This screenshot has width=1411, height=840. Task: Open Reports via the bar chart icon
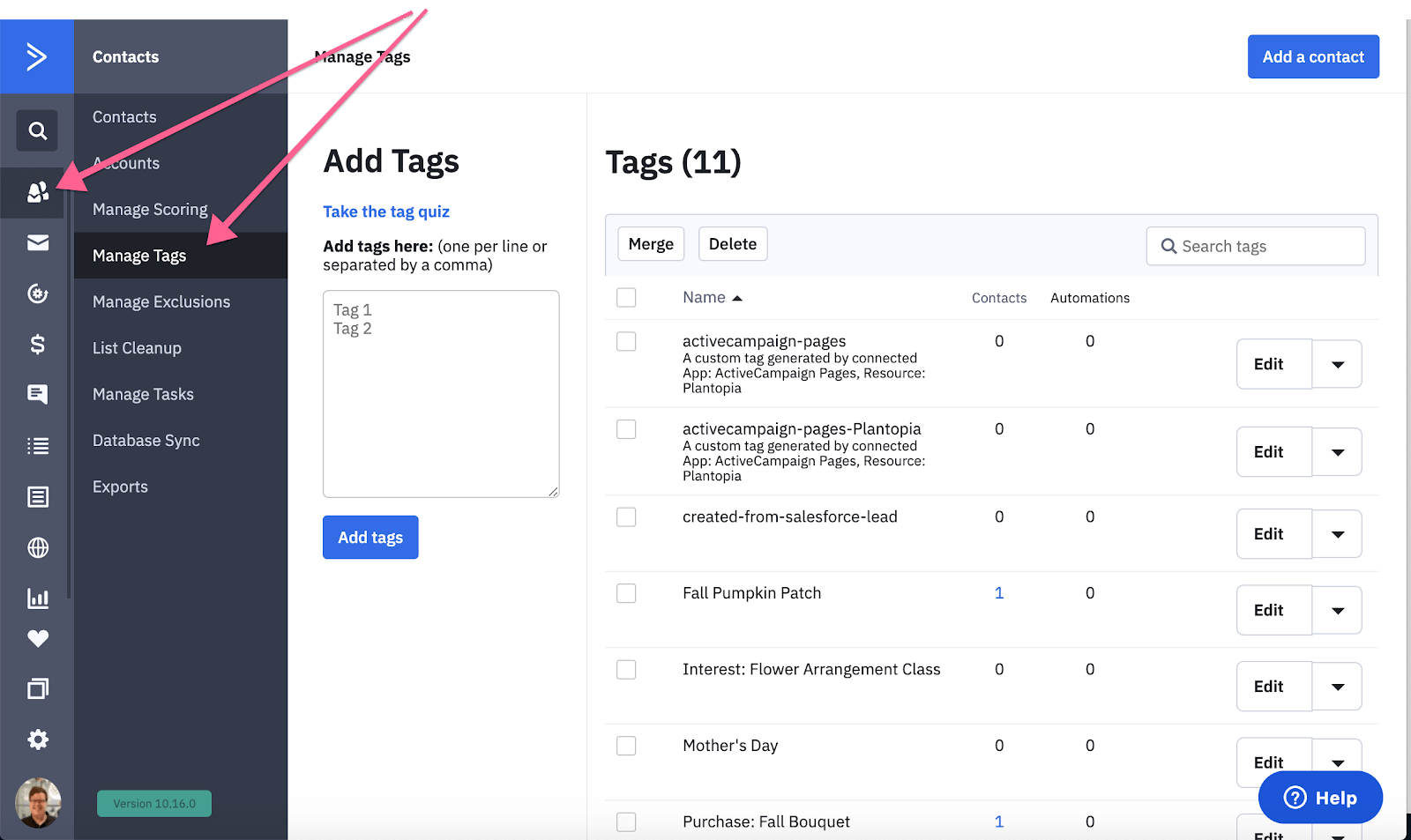[x=37, y=598]
